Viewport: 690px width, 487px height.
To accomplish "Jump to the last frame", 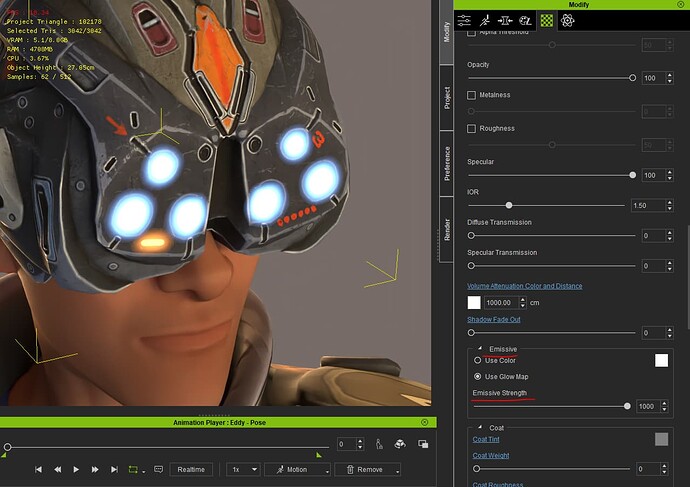I will click(114, 469).
